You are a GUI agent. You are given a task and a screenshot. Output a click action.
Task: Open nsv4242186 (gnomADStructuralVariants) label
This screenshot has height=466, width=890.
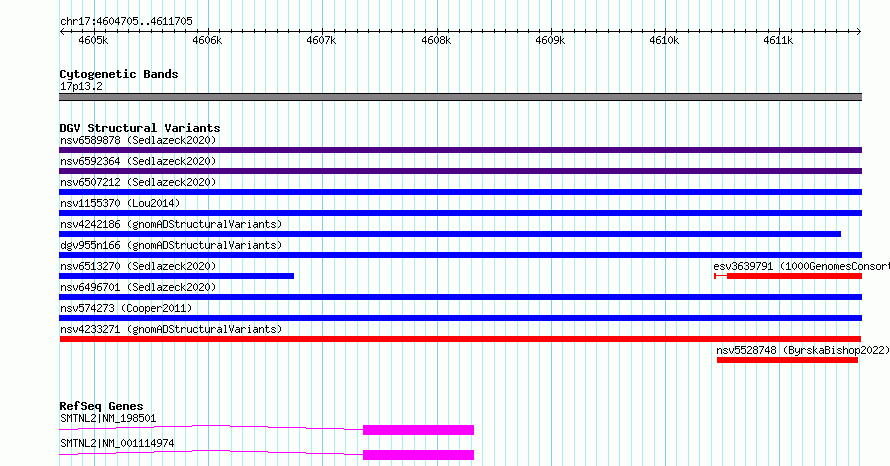(171, 224)
